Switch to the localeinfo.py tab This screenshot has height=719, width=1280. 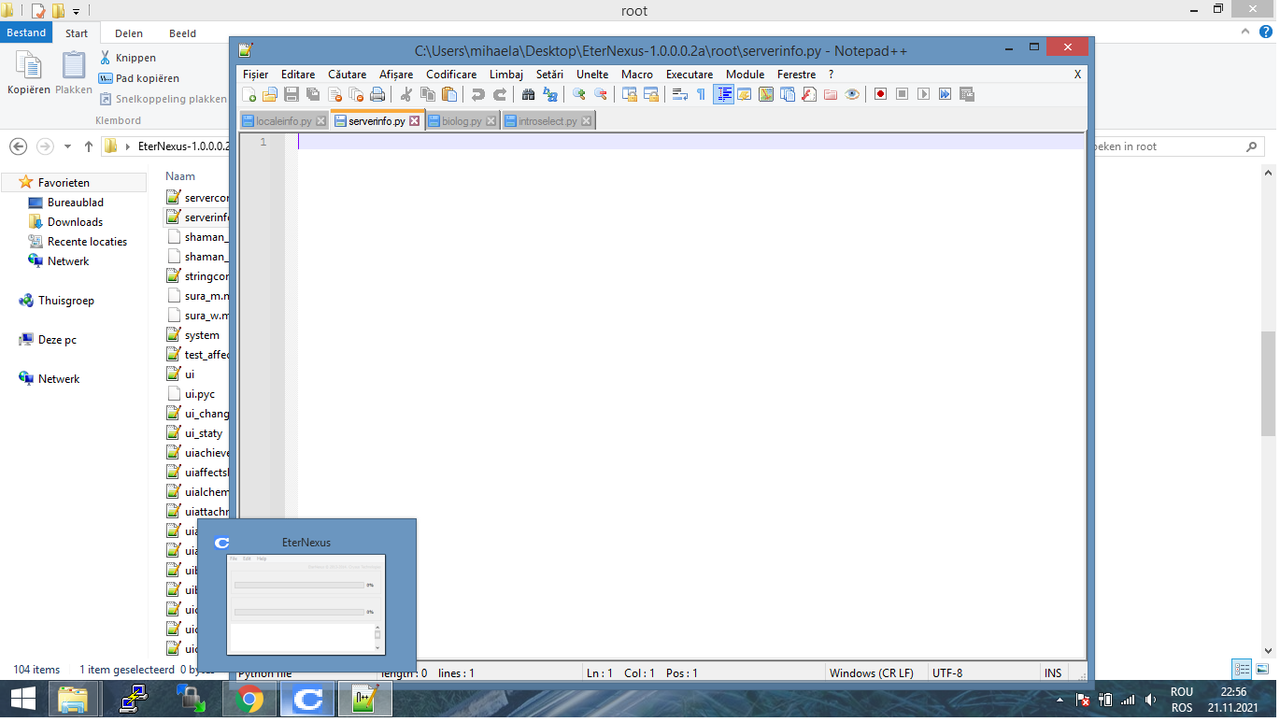[284, 121]
